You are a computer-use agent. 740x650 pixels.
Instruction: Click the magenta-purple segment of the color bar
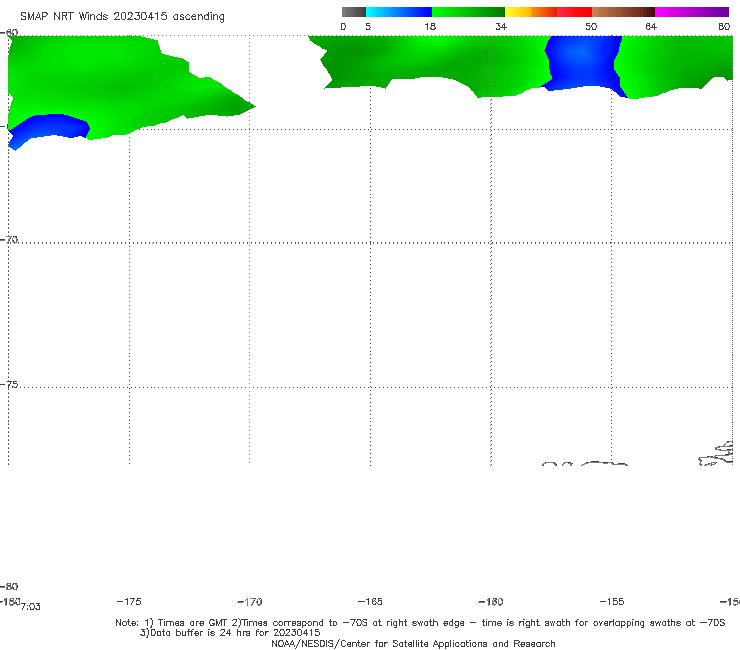coord(692,12)
